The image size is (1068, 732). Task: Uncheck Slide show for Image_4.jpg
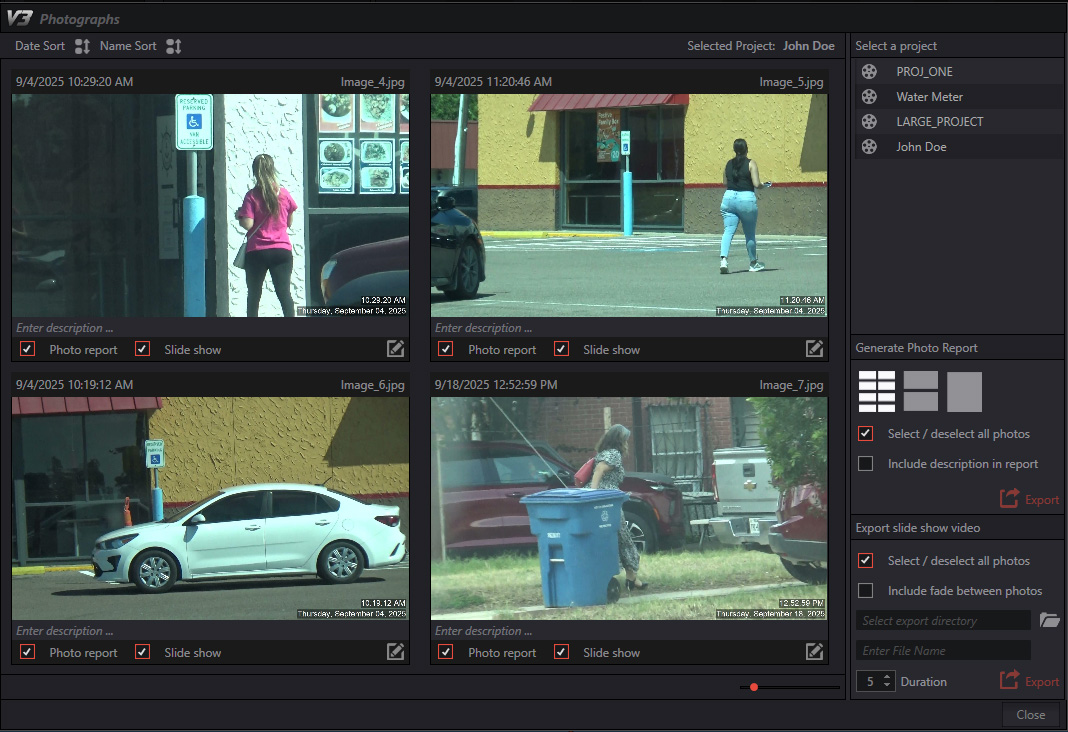point(142,349)
